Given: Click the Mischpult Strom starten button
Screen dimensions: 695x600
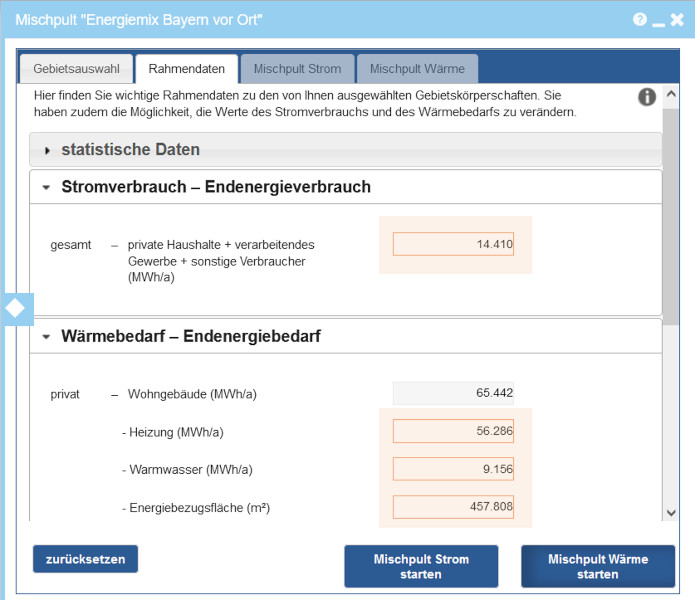Looking at the screenshot, I should (421, 567).
